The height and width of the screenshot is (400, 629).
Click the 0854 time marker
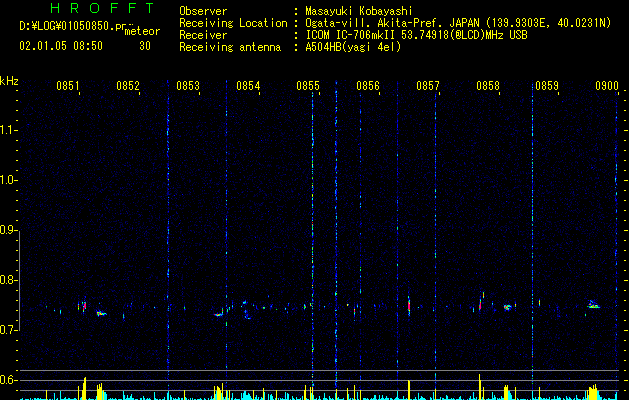(248, 86)
